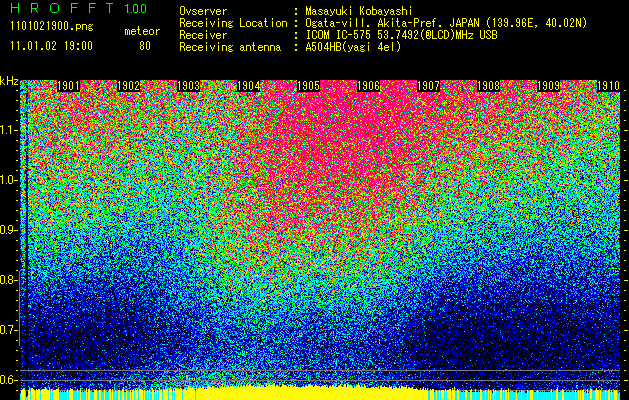Click the Receiver label
The height and width of the screenshot is (400, 629).
(203, 35)
